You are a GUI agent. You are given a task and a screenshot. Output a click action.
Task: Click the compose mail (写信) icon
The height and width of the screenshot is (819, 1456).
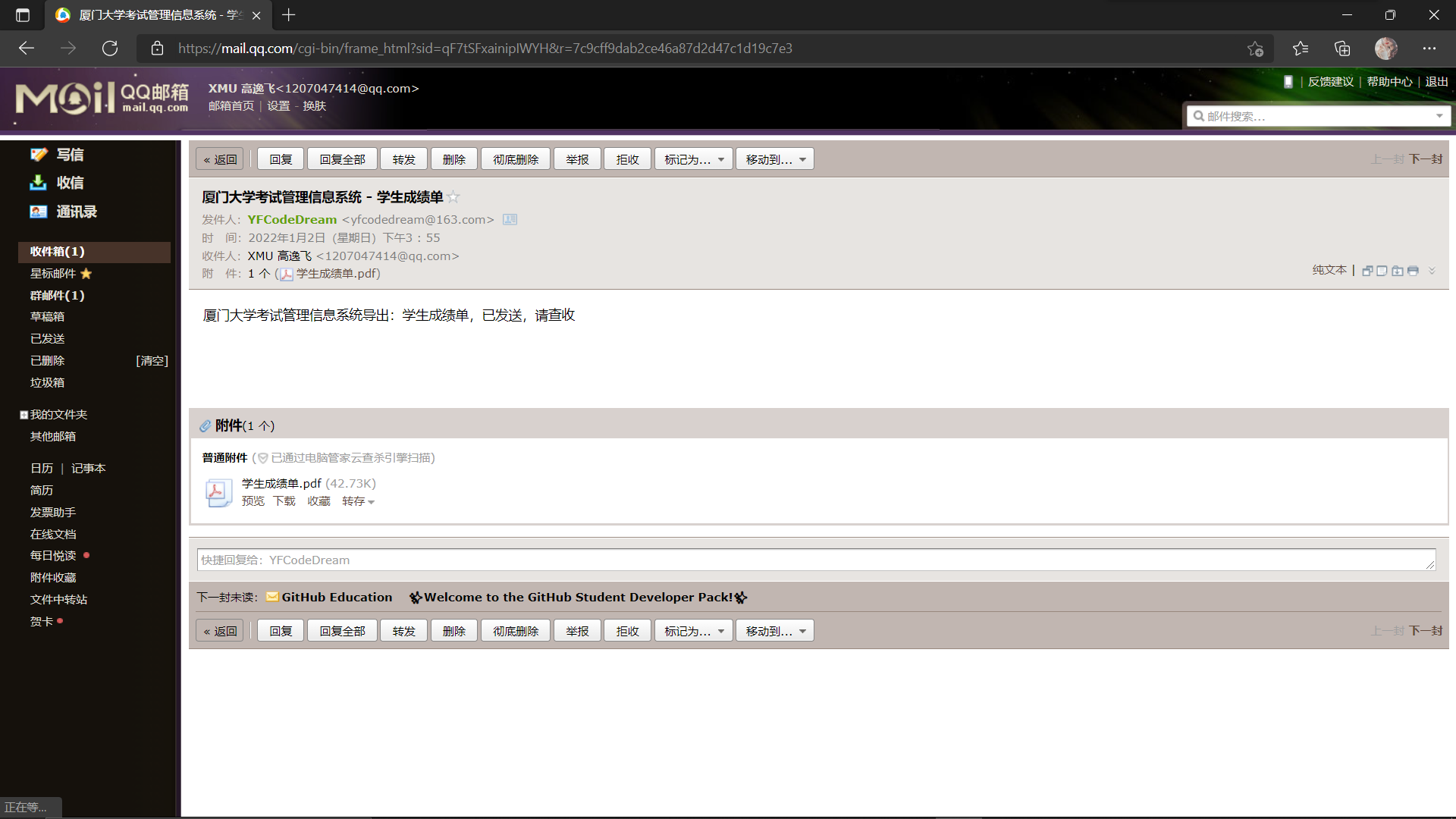39,155
